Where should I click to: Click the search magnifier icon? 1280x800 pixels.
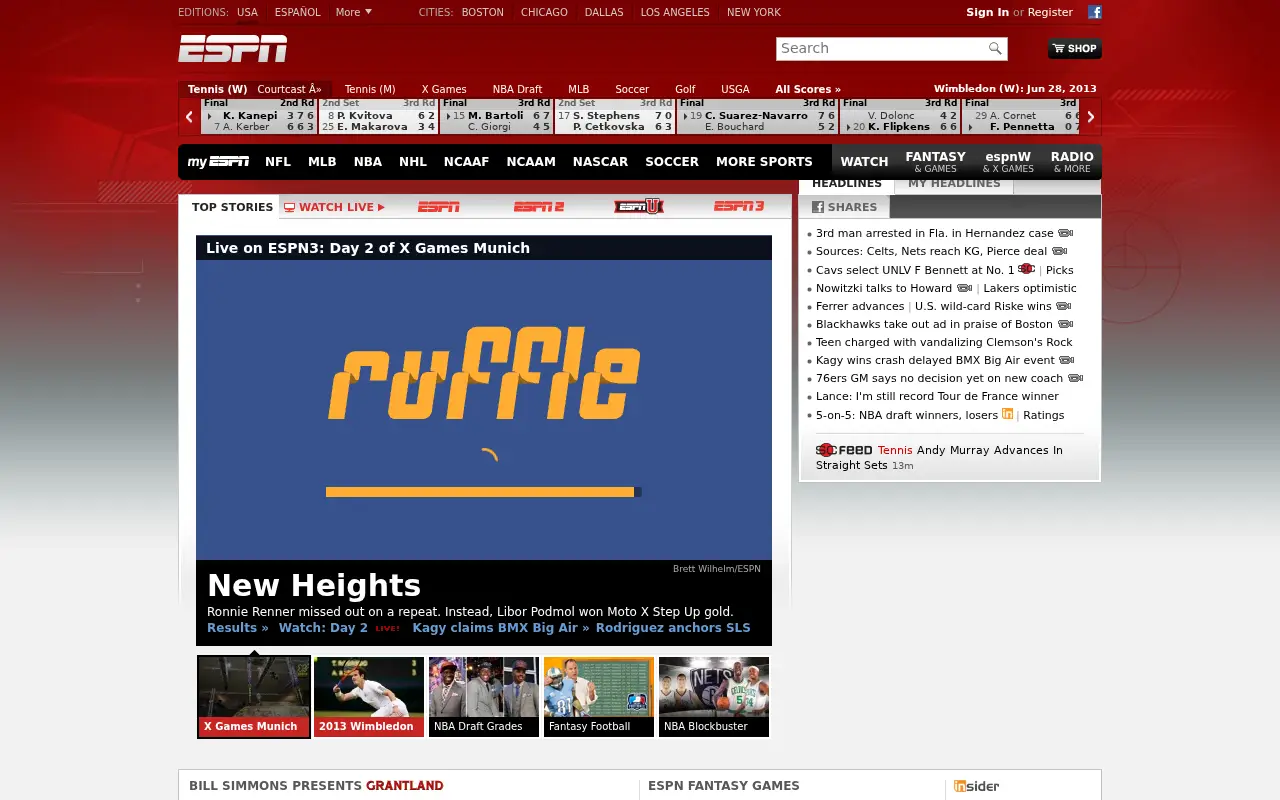[995, 48]
